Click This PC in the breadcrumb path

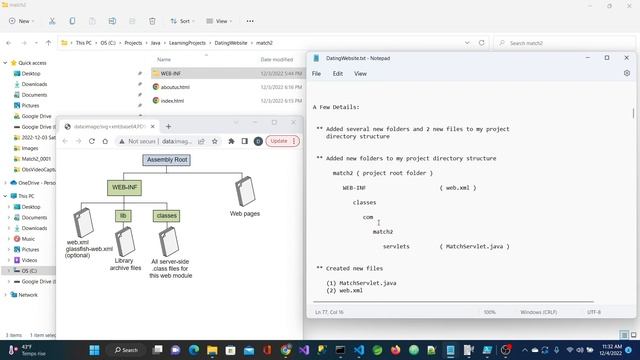point(84,43)
